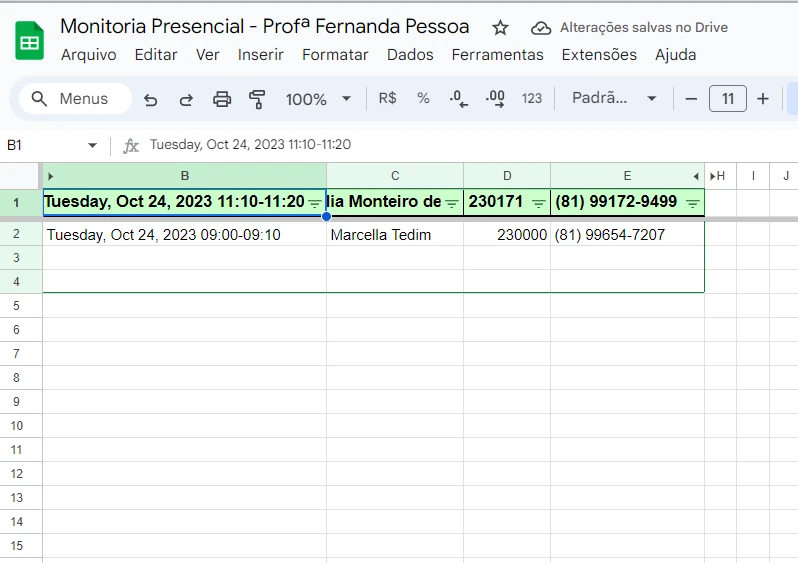
Task: Star this spreadsheet document
Action: click(500, 28)
